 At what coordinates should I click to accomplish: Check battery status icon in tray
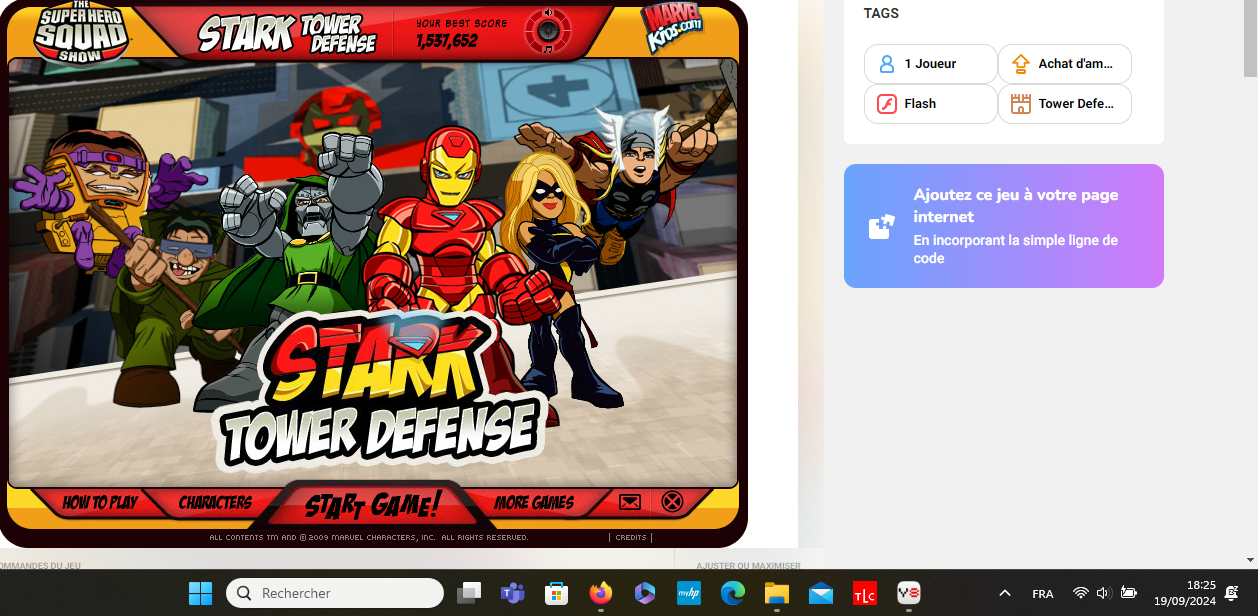(x=1129, y=593)
